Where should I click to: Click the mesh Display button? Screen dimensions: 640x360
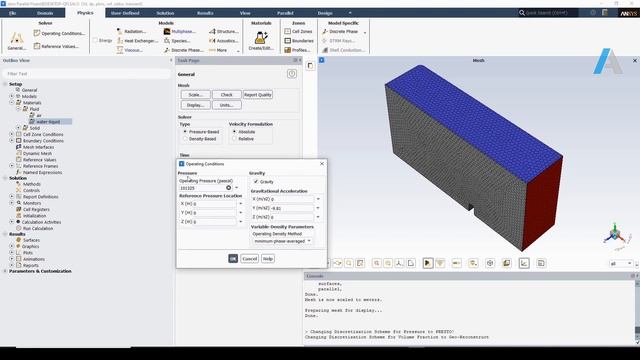tap(196, 105)
